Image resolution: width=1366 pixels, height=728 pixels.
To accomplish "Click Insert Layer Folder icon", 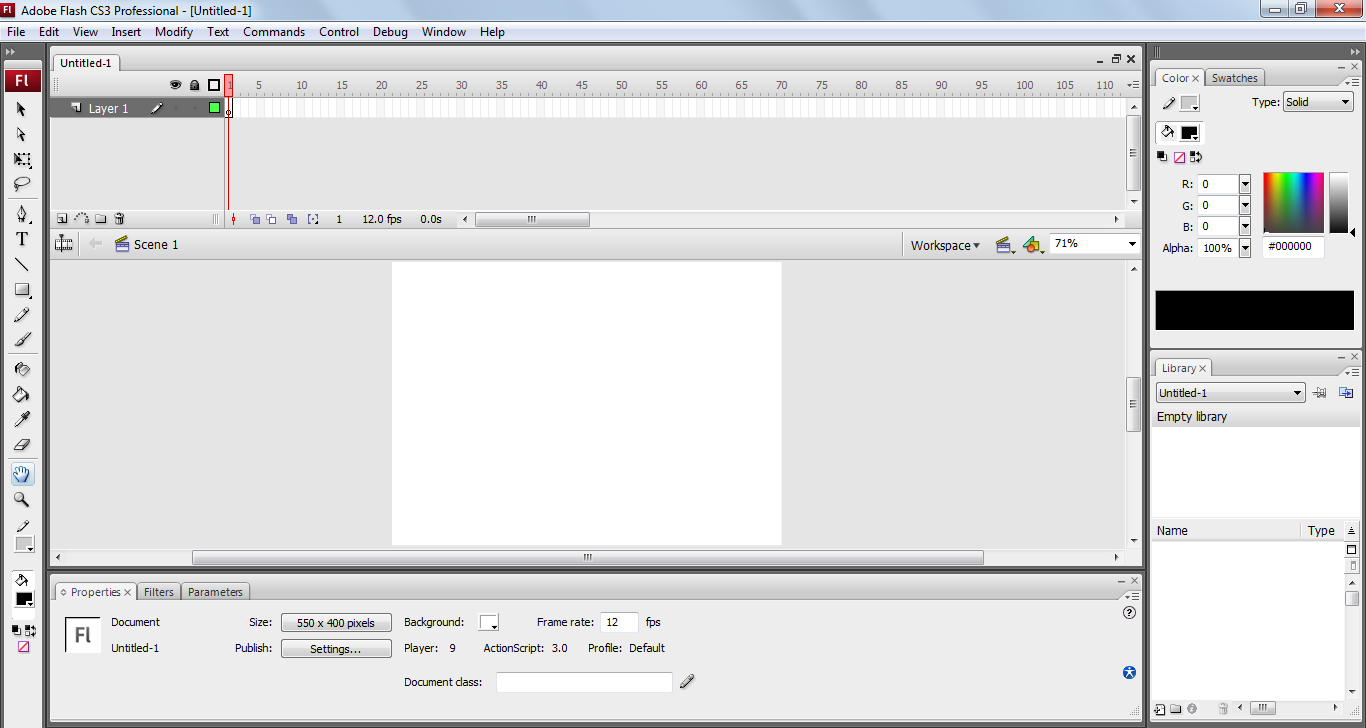I will click(x=101, y=219).
